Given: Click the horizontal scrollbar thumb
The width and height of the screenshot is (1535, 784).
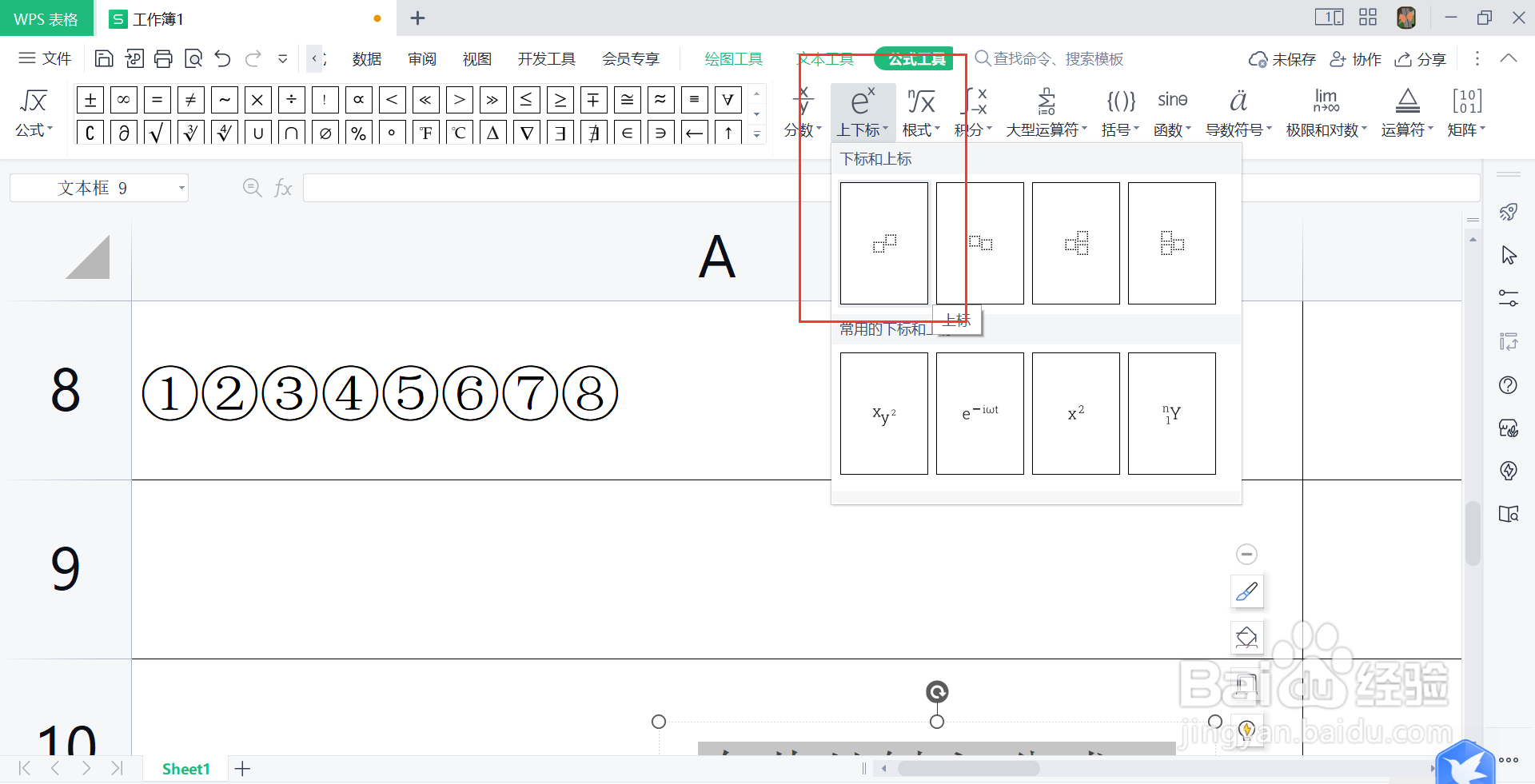Looking at the screenshot, I should [x=968, y=769].
